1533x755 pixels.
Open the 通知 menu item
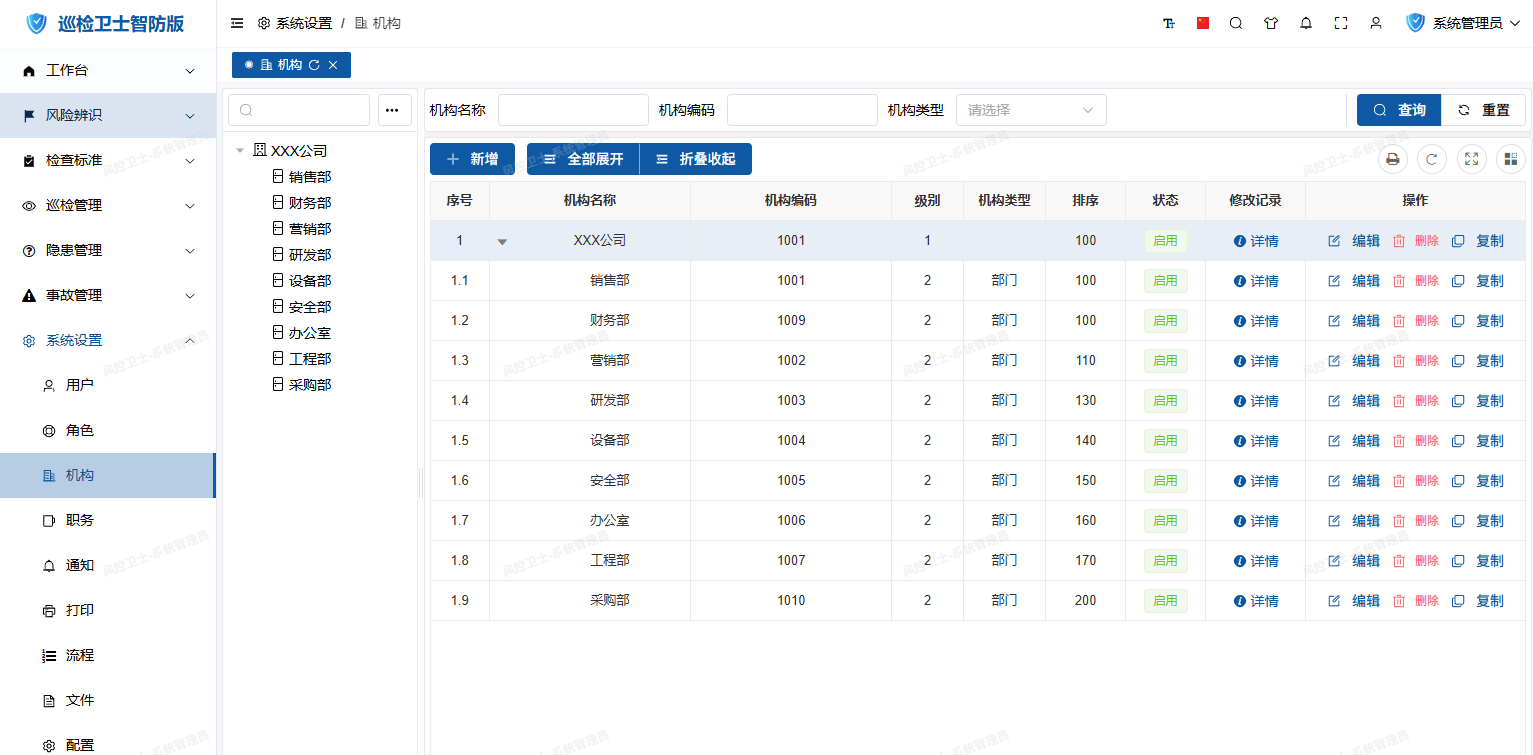point(108,565)
